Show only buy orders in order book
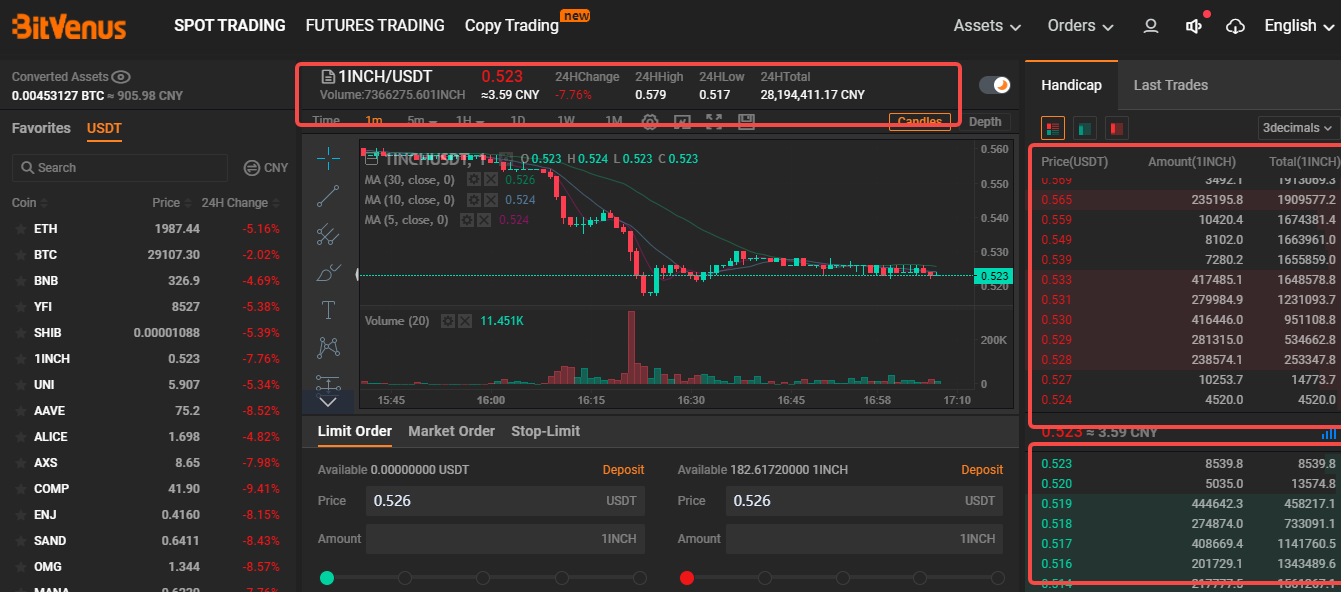The height and width of the screenshot is (592, 1341). 1085,128
